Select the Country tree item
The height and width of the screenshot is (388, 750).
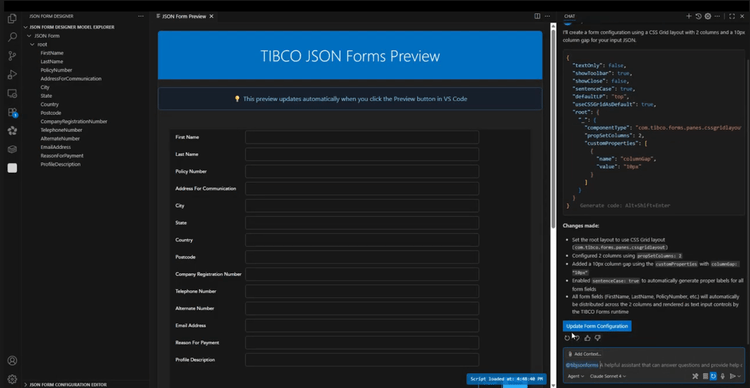pyautogui.click(x=50, y=104)
